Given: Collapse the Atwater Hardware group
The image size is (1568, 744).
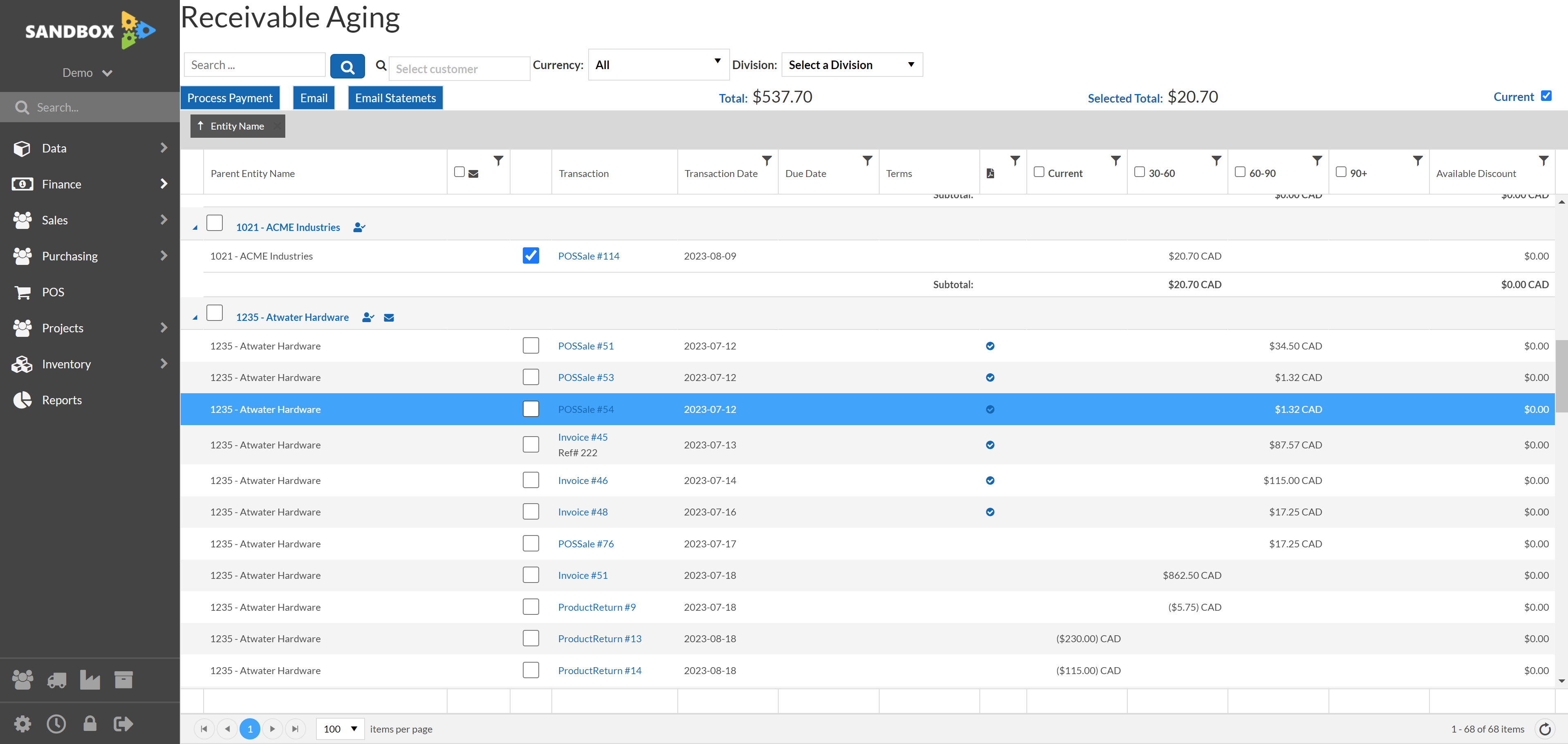Looking at the screenshot, I should click(195, 318).
